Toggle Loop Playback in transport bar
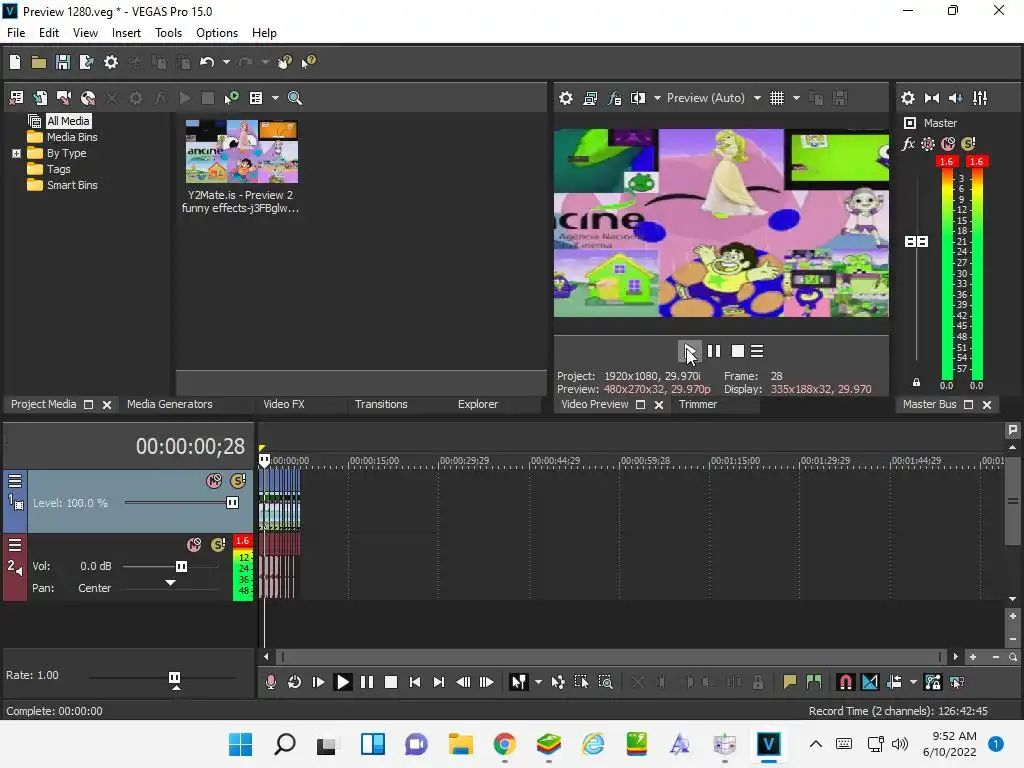This screenshot has height=768, width=1024. pyautogui.click(x=295, y=682)
